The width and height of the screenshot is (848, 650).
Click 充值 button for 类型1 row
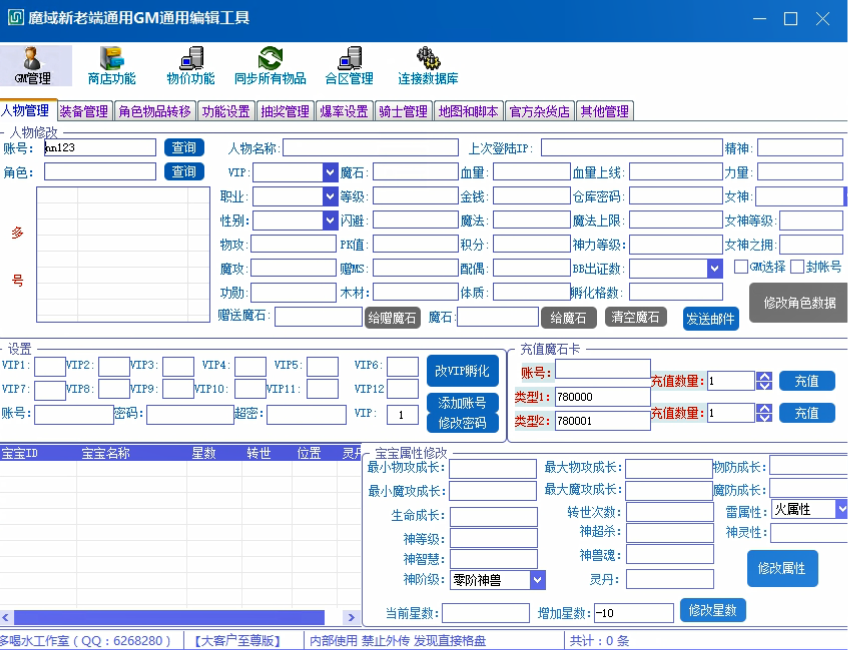pos(807,381)
